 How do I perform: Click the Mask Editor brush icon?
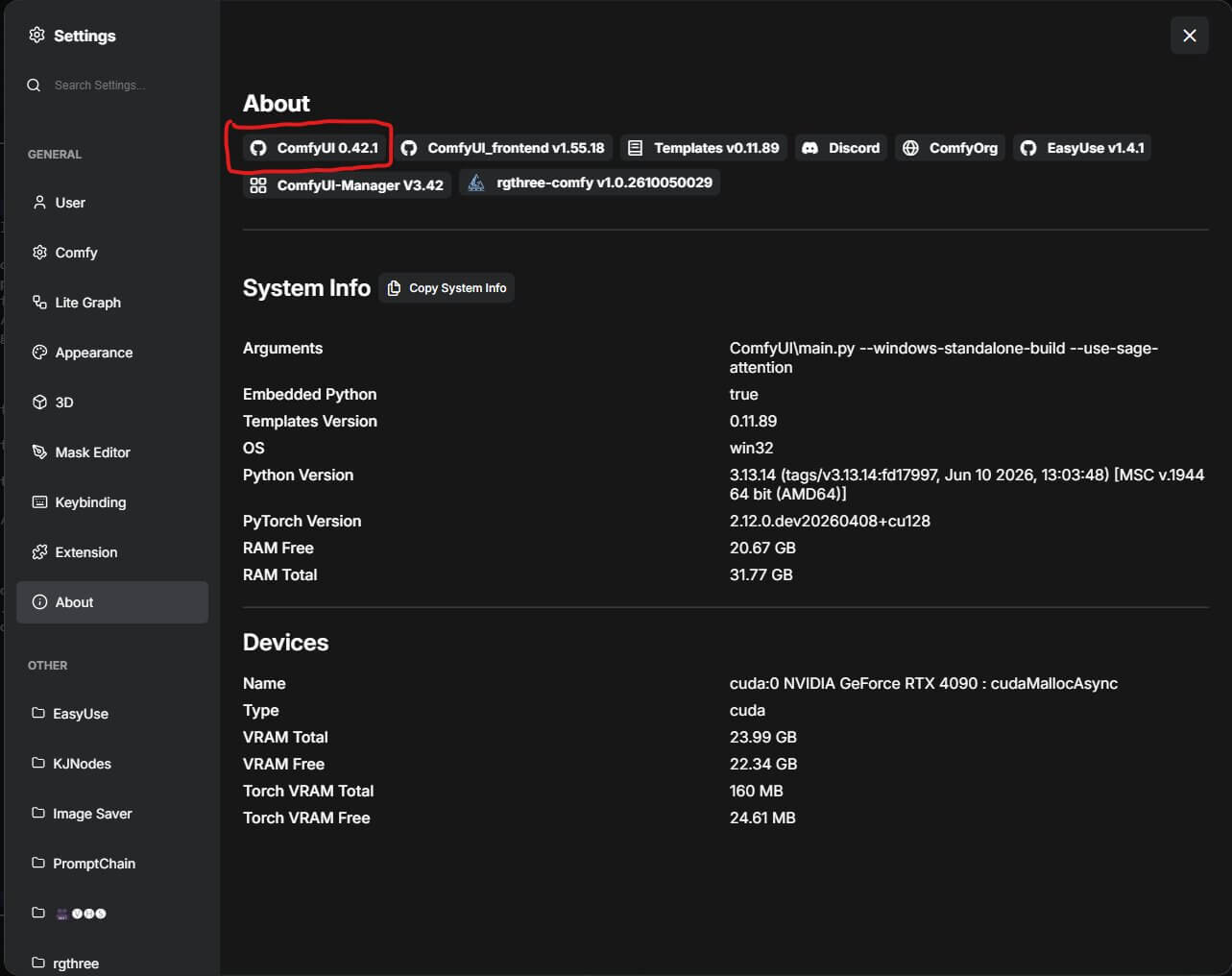[39, 452]
